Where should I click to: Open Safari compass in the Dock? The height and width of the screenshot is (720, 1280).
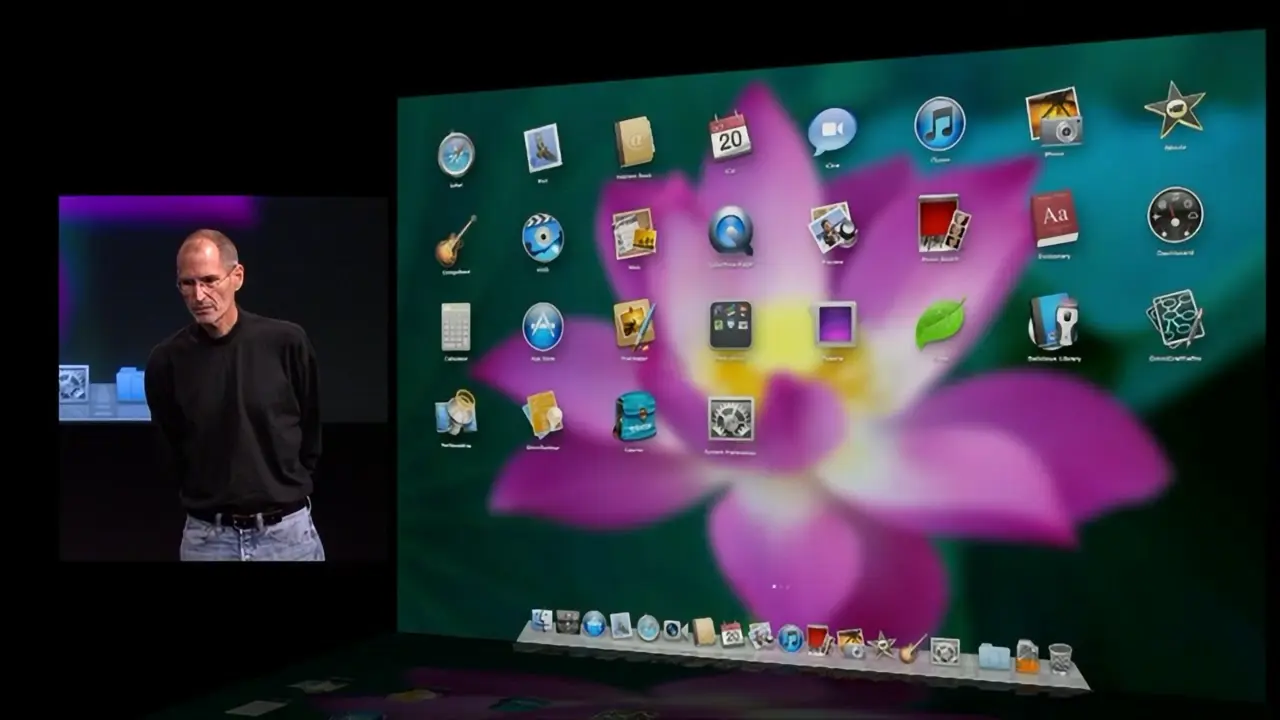(648, 628)
